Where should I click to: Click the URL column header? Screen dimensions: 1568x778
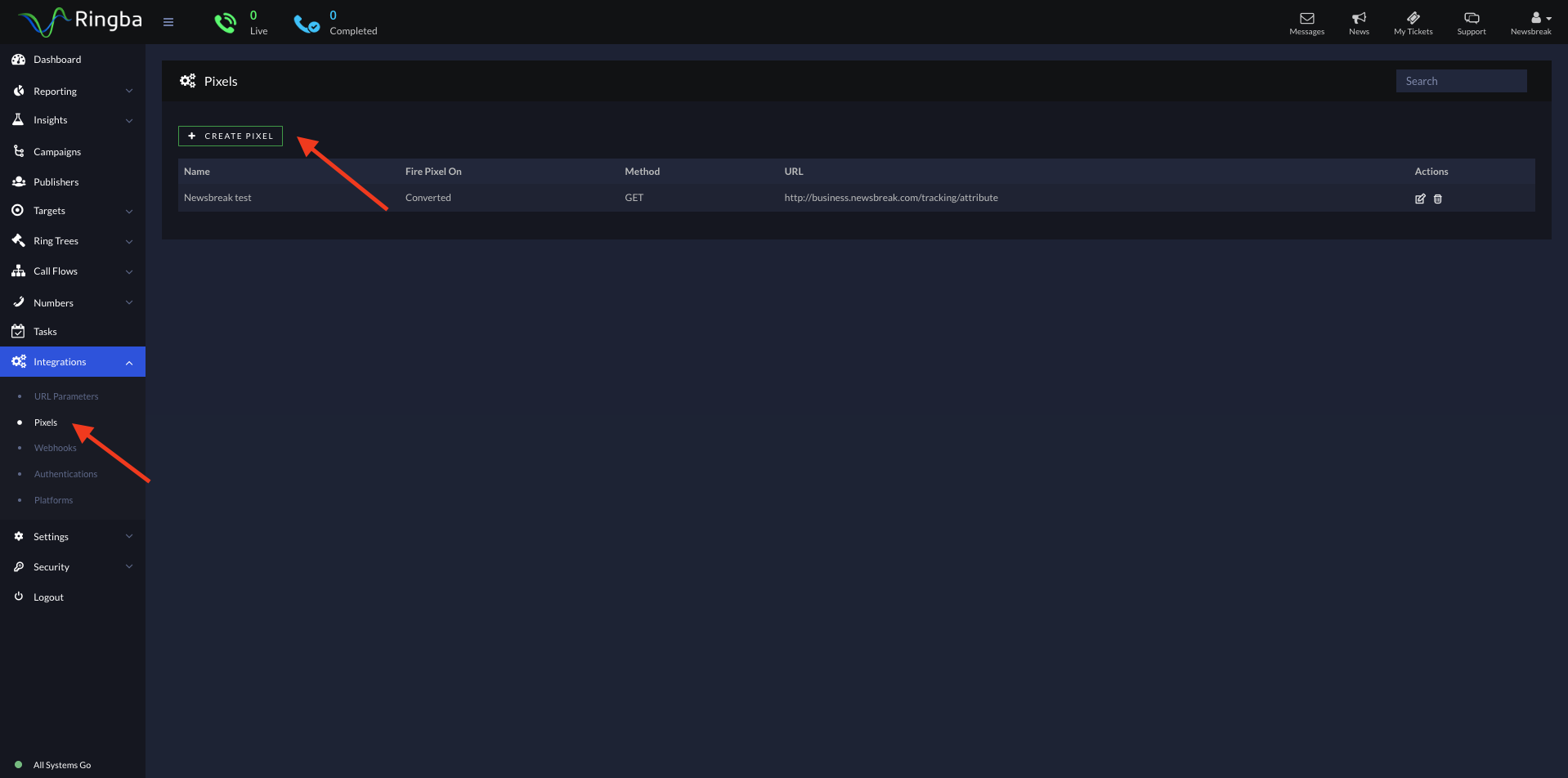tap(794, 172)
